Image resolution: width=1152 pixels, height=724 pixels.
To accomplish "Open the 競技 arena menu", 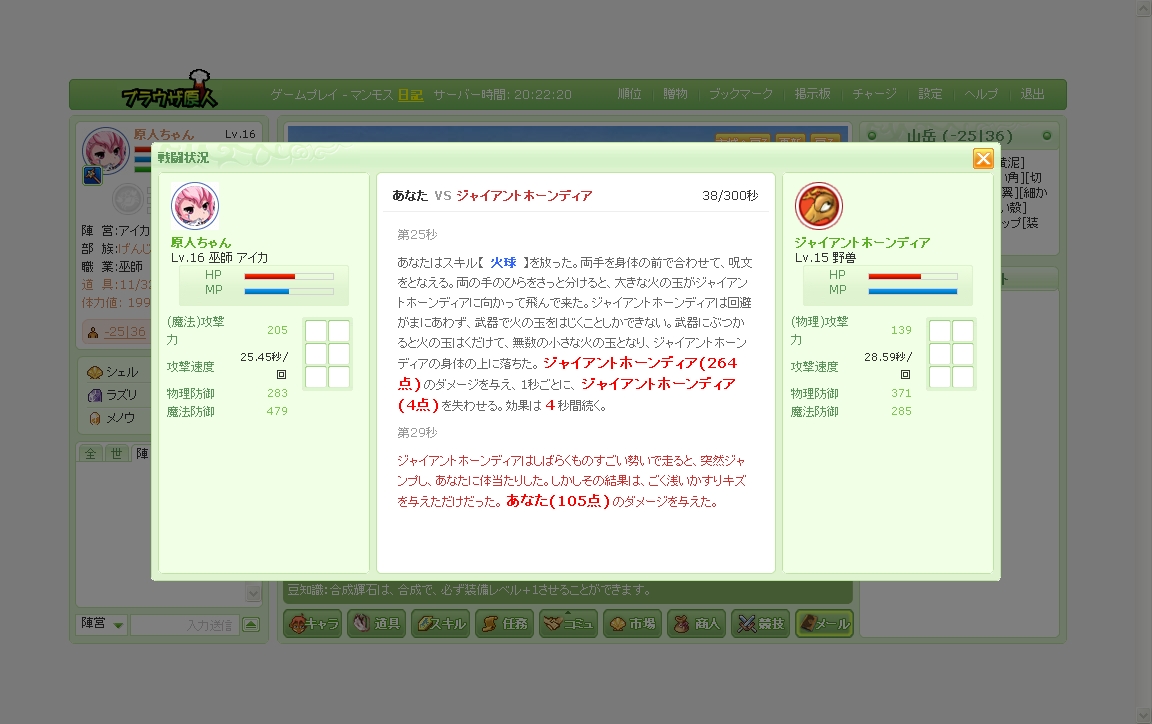I will pos(760,623).
